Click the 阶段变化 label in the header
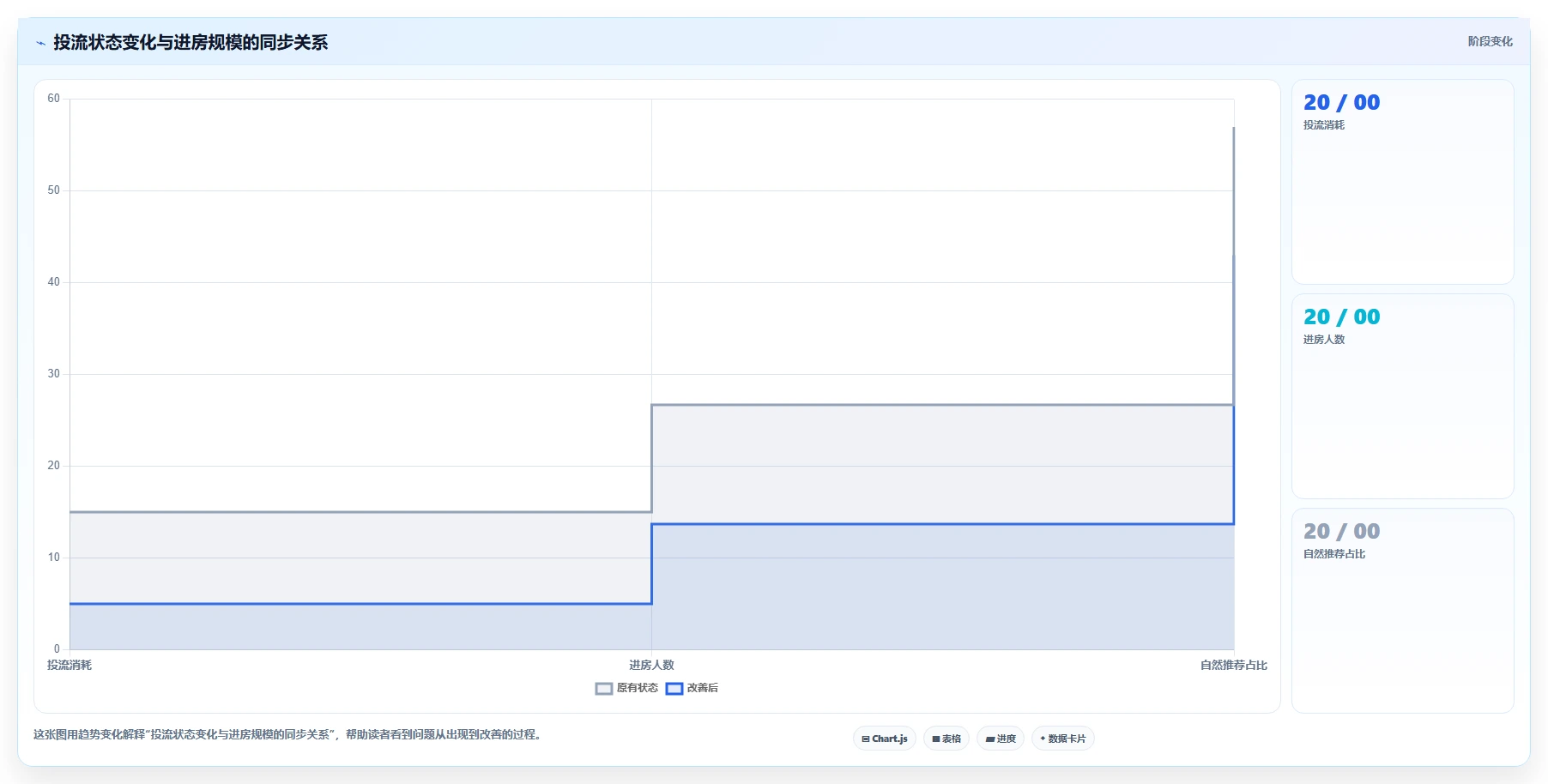The height and width of the screenshot is (784, 1548). (x=1490, y=41)
